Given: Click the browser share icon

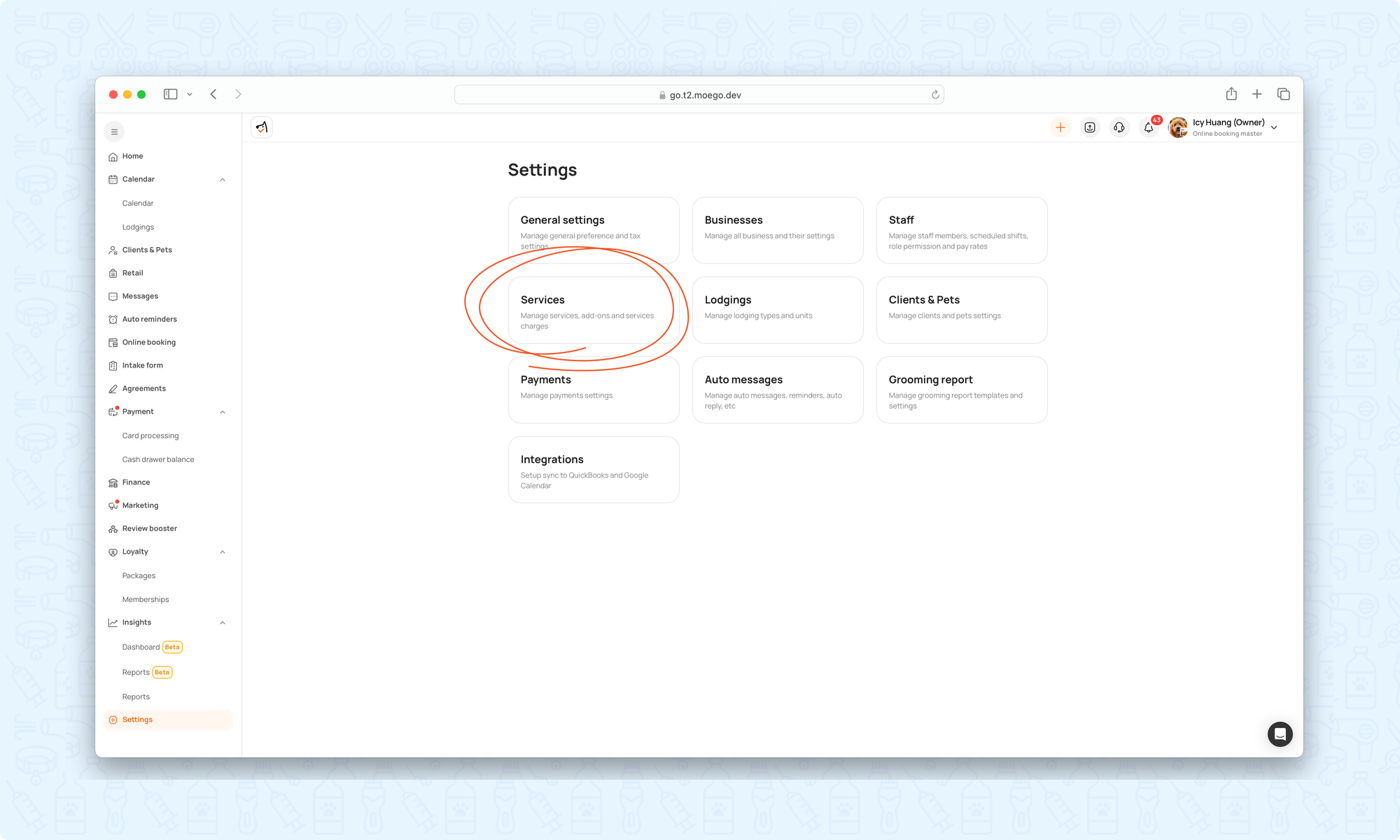Looking at the screenshot, I should click(x=1231, y=94).
